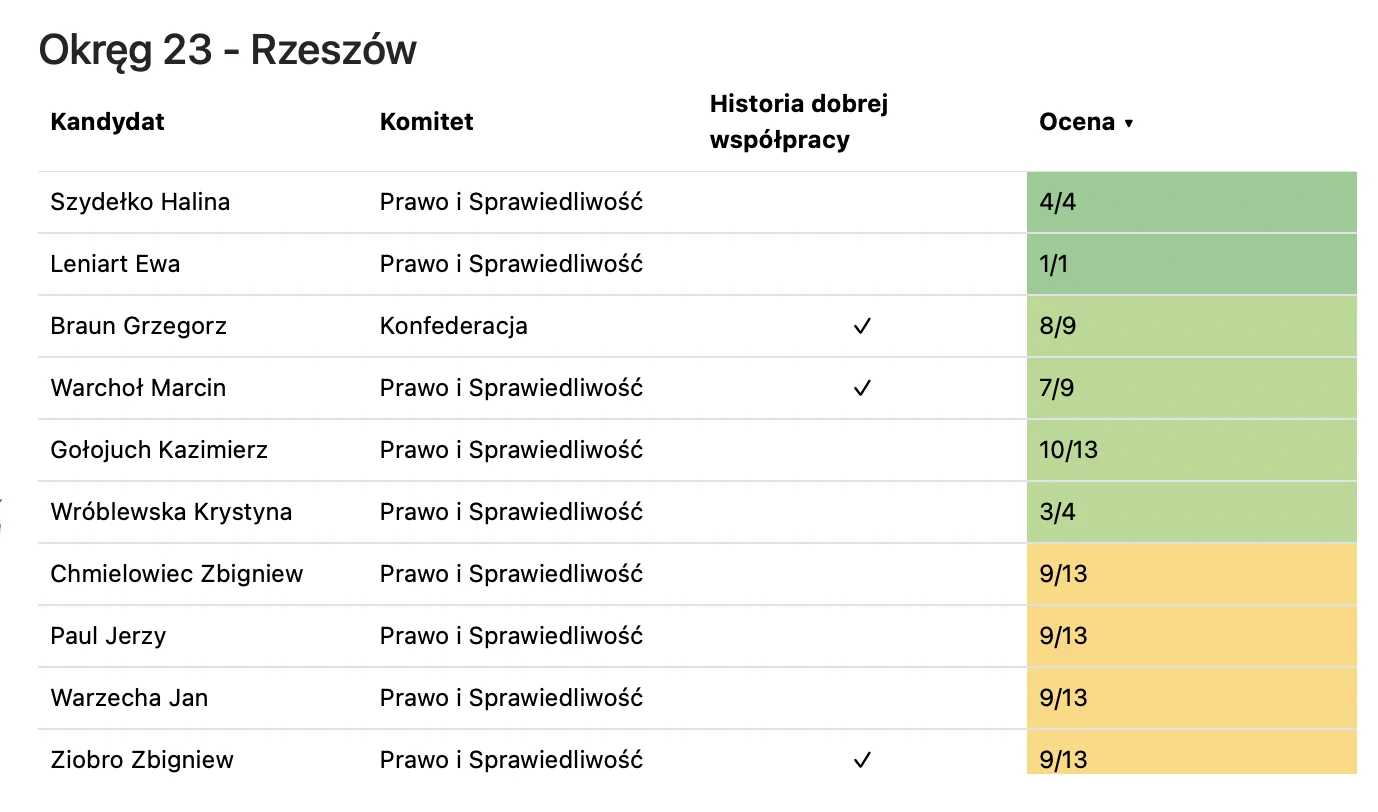Screen dimensions: 1378x812
Task: Click the green 4/4 score cell
Action: click(x=1192, y=202)
